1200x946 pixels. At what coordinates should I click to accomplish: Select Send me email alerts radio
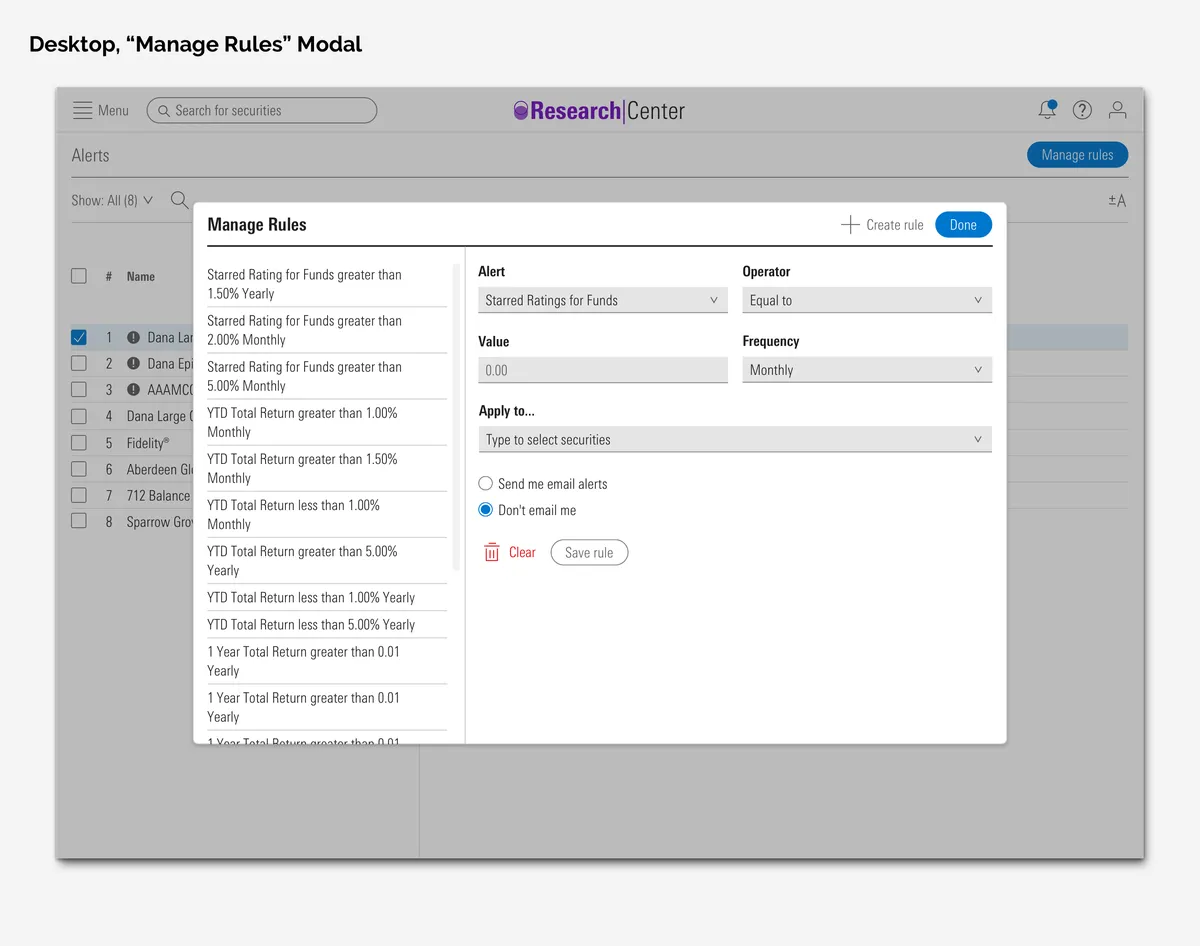pyautogui.click(x=486, y=484)
